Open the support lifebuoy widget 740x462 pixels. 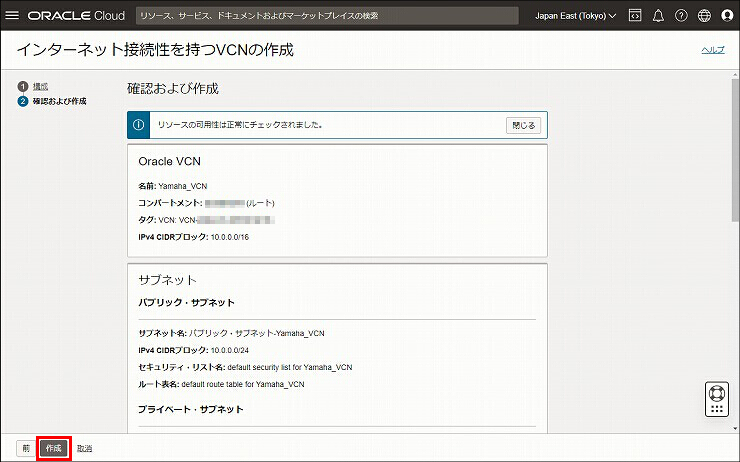tap(717, 399)
